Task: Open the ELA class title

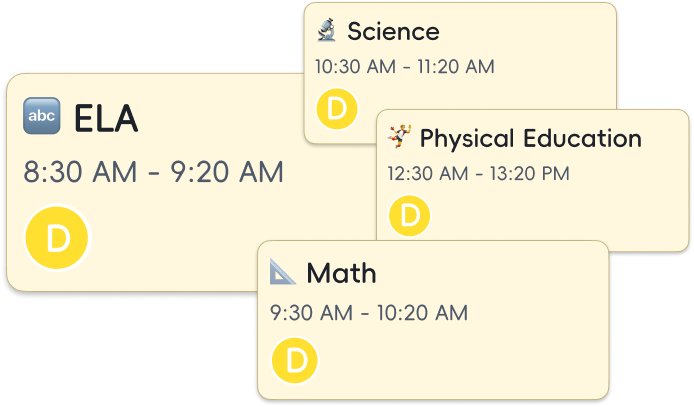Action: (105, 119)
